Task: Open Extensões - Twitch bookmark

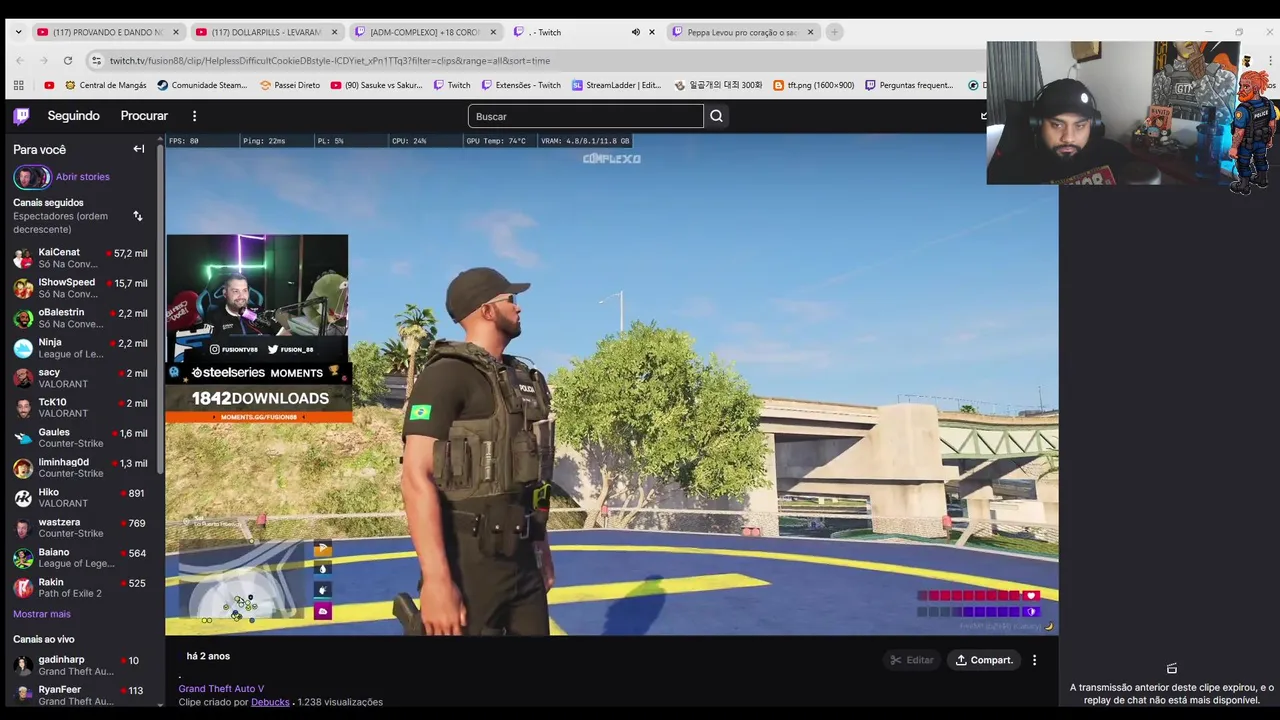Action: tap(521, 85)
